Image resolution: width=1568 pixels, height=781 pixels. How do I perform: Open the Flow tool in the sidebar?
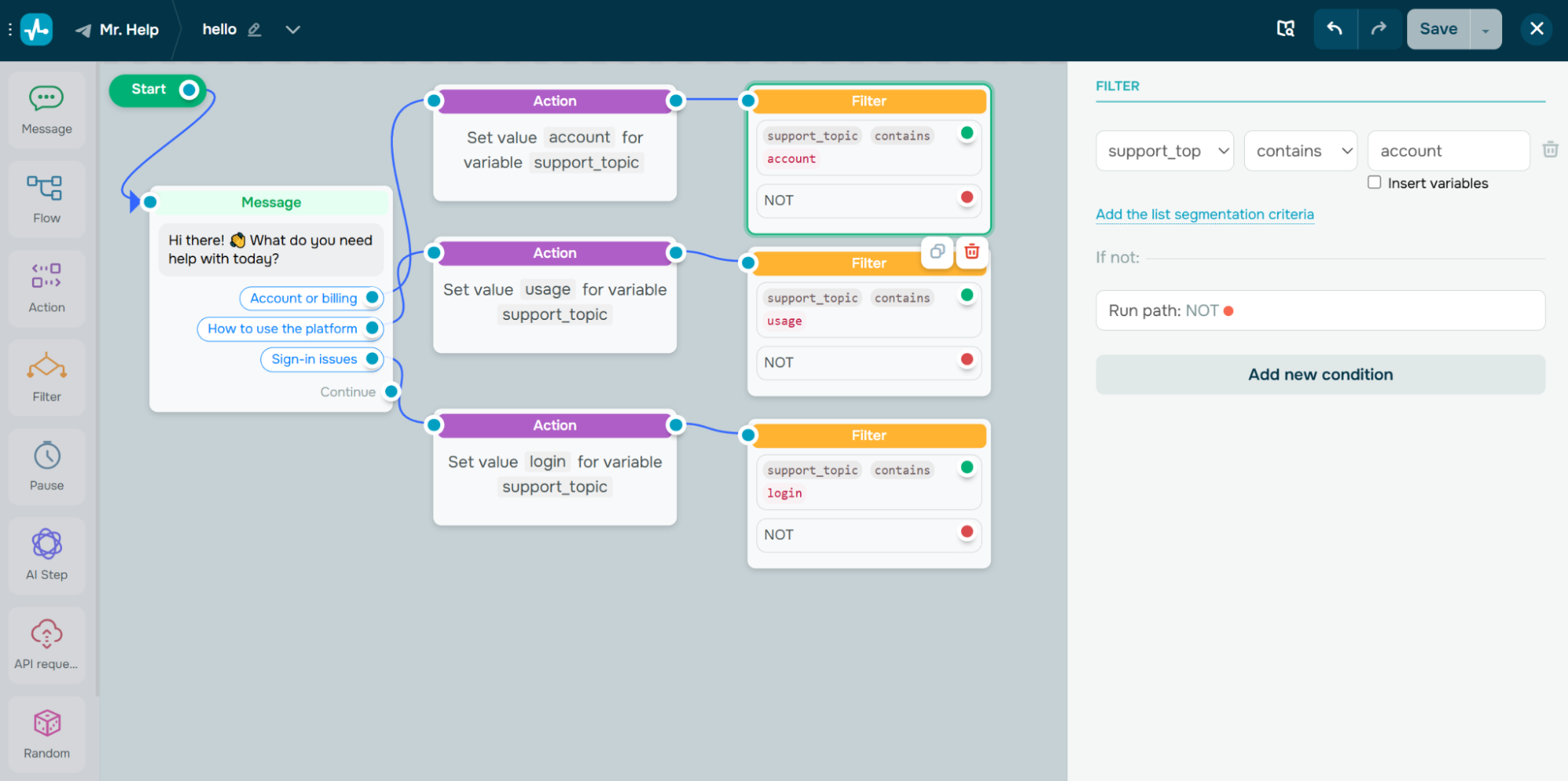(x=46, y=198)
